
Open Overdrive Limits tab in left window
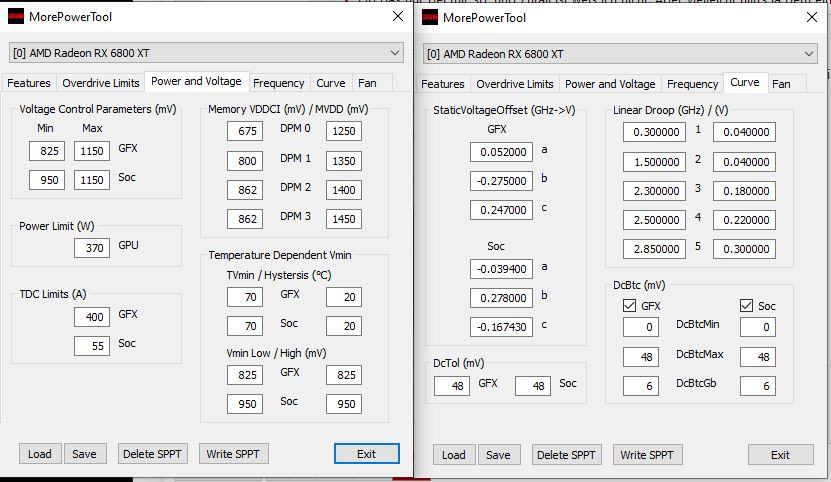[x=101, y=83]
